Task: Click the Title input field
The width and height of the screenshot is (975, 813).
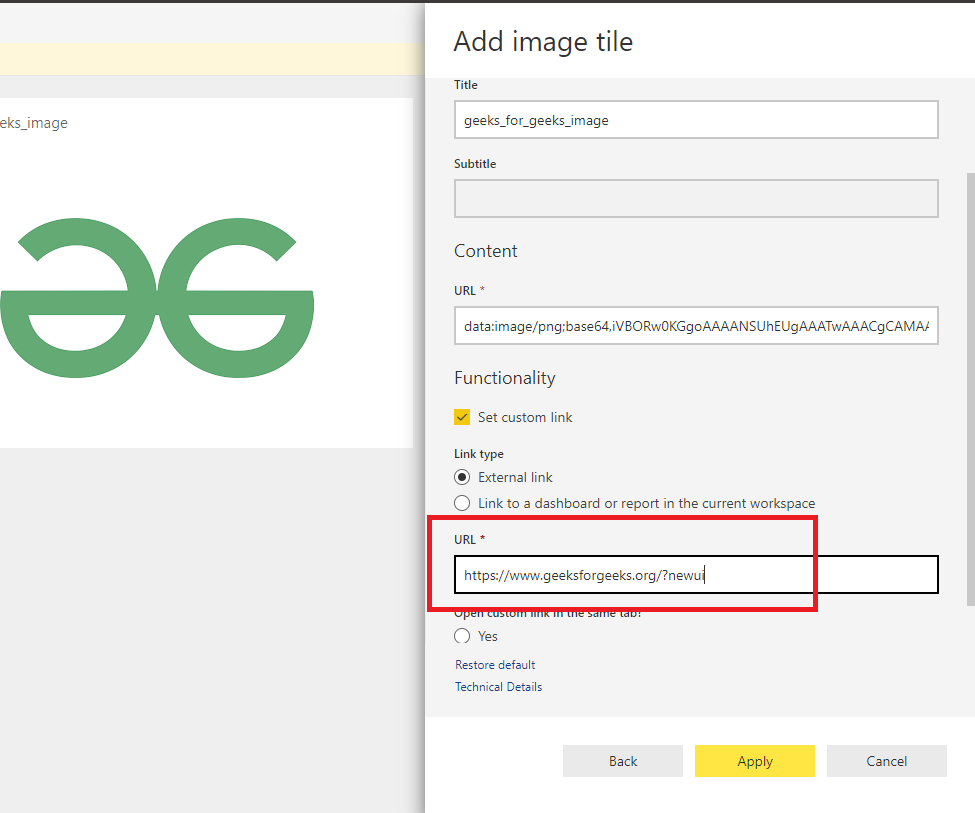Action: tap(696, 119)
